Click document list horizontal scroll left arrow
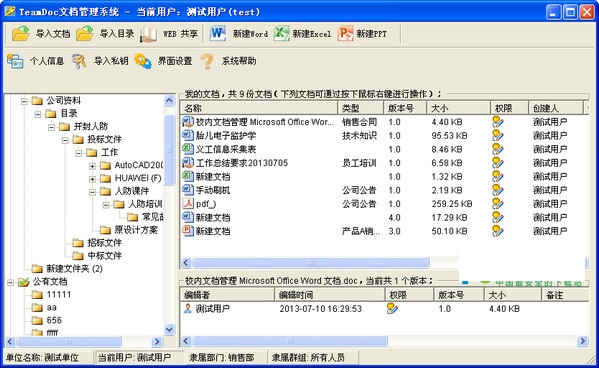 (186, 263)
